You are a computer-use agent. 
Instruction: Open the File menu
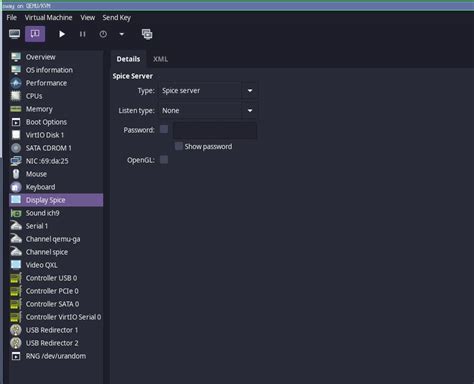point(12,18)
